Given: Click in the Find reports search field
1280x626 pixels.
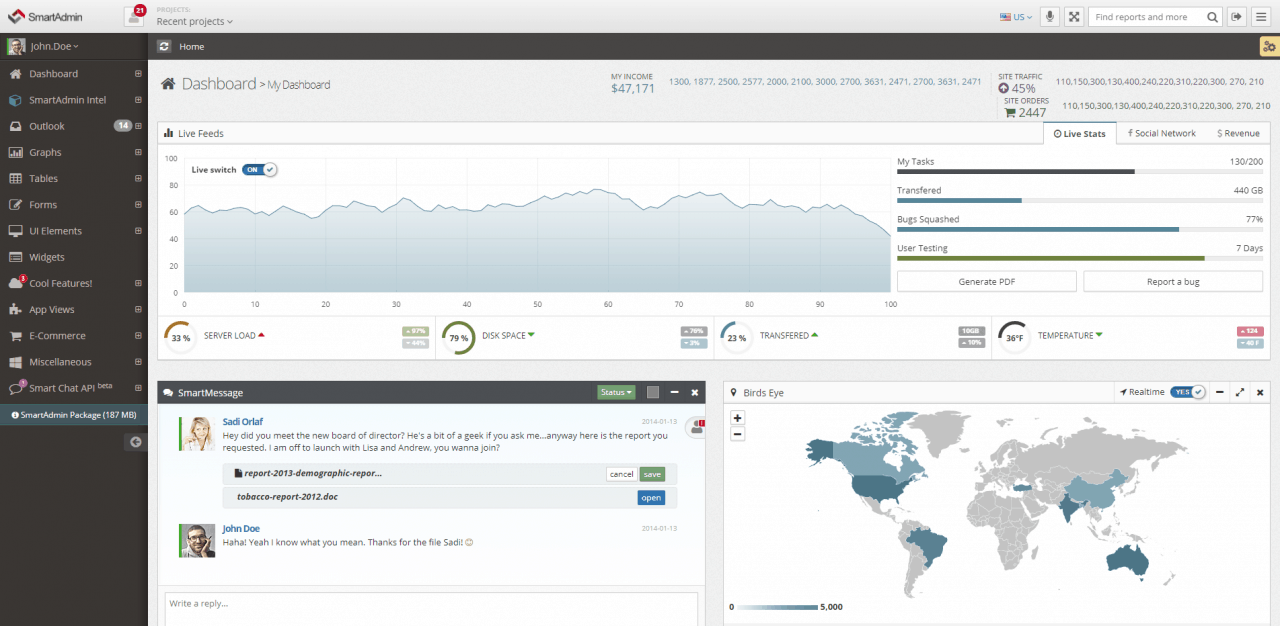Looking at the screenshot, I should pyautogui.click(x=1145, y=17).
